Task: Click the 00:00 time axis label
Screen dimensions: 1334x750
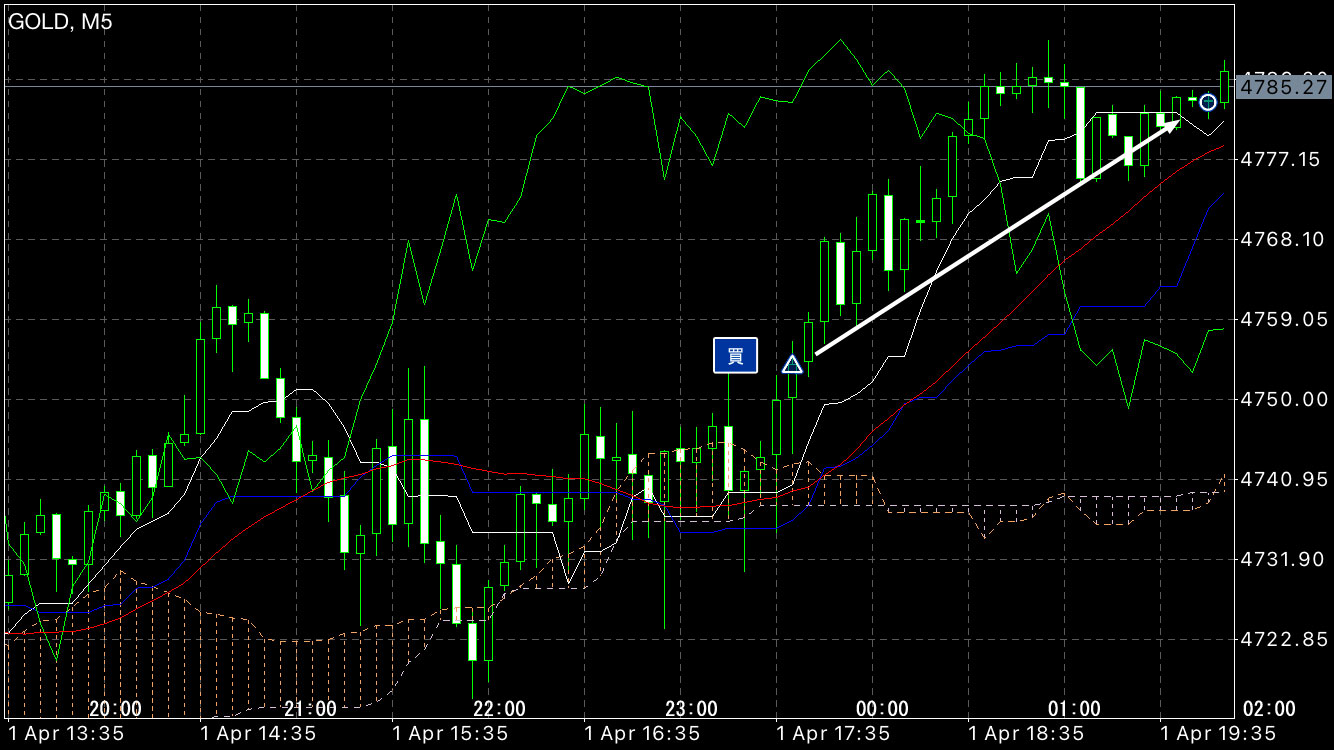Action: tap(882, 709)
